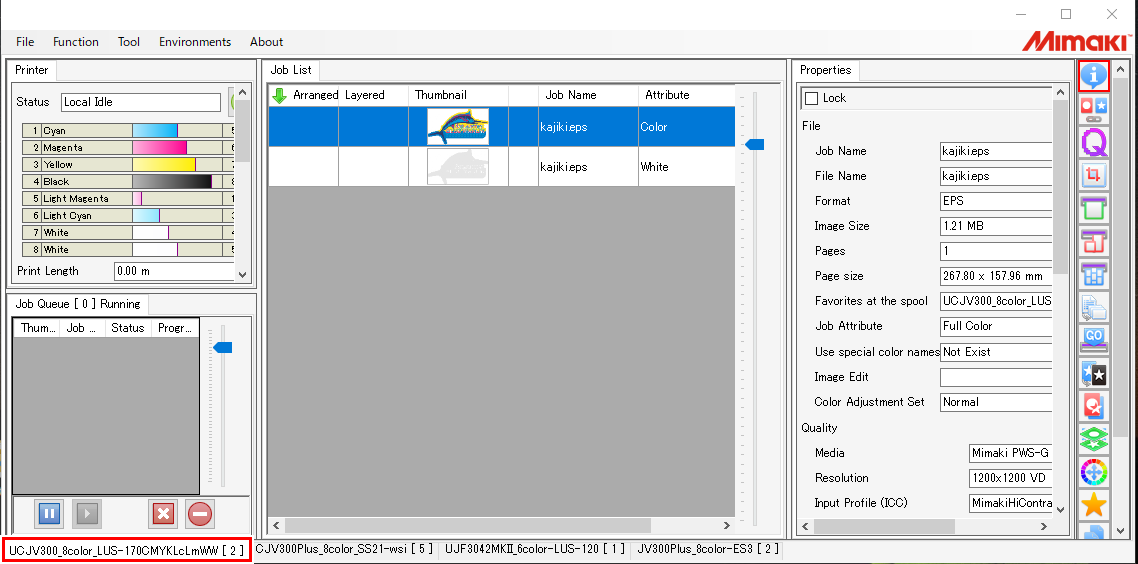Click the grey play resume button

87,514
